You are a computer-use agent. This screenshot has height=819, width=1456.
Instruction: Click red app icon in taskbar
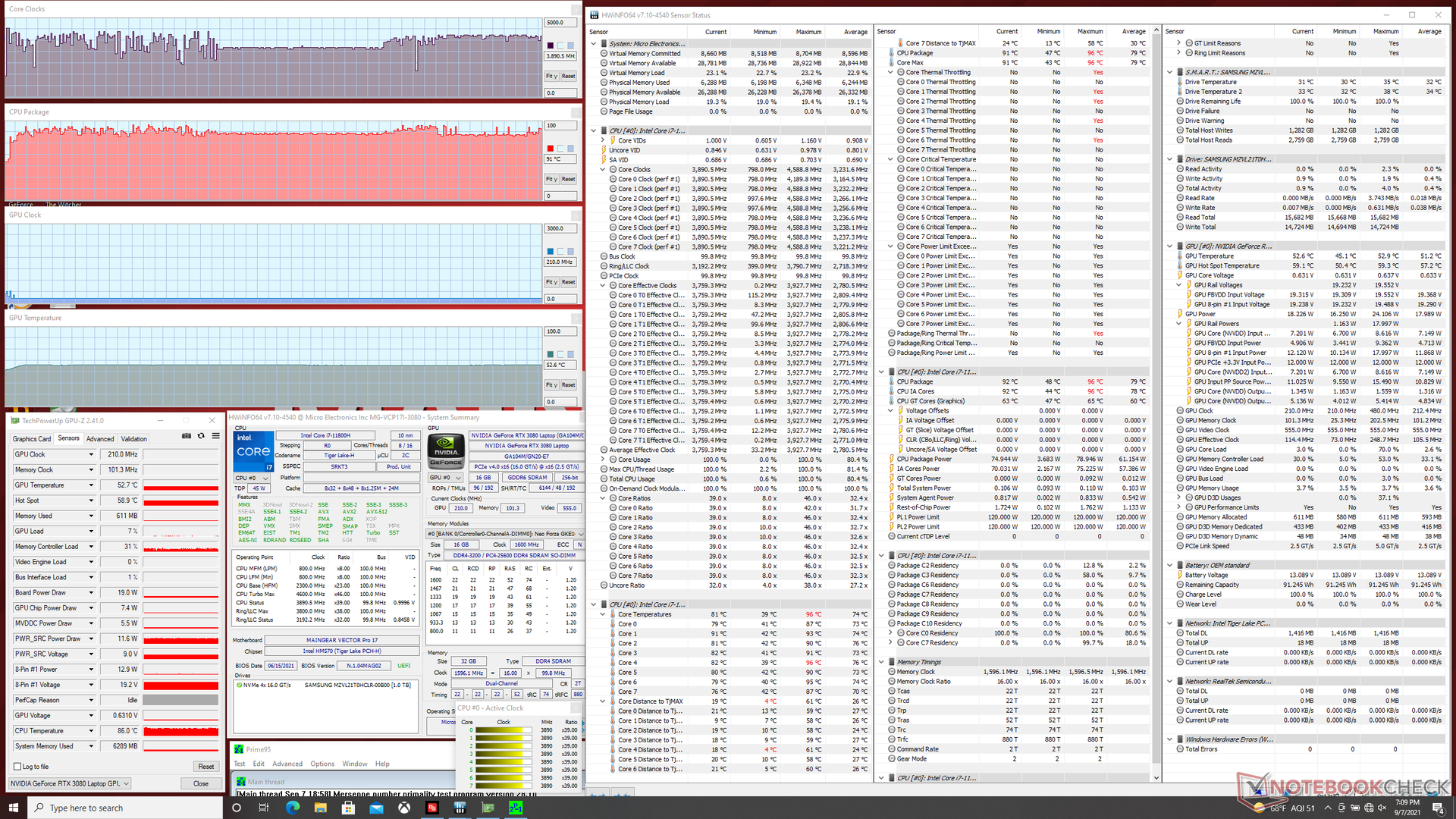click(432, 808)
